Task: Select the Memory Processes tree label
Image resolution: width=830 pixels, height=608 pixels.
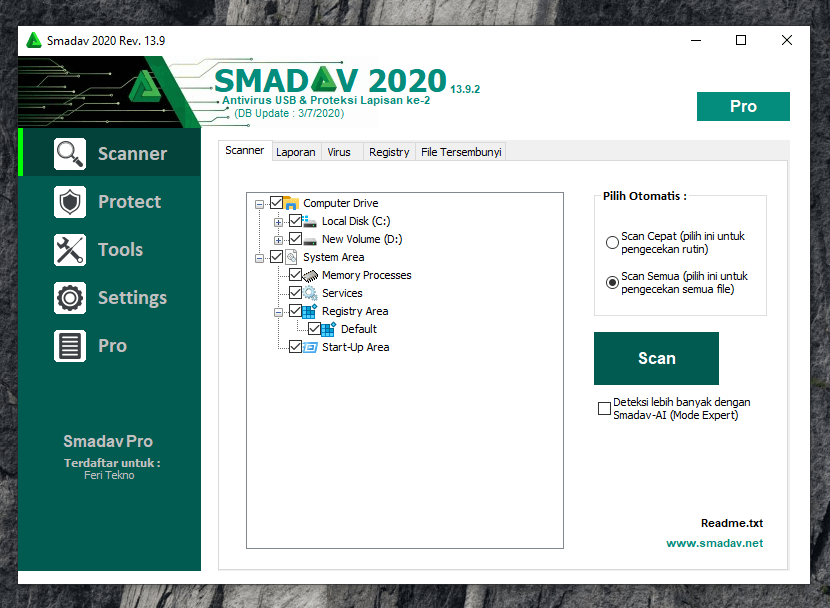Action: [x=366, y=275]
